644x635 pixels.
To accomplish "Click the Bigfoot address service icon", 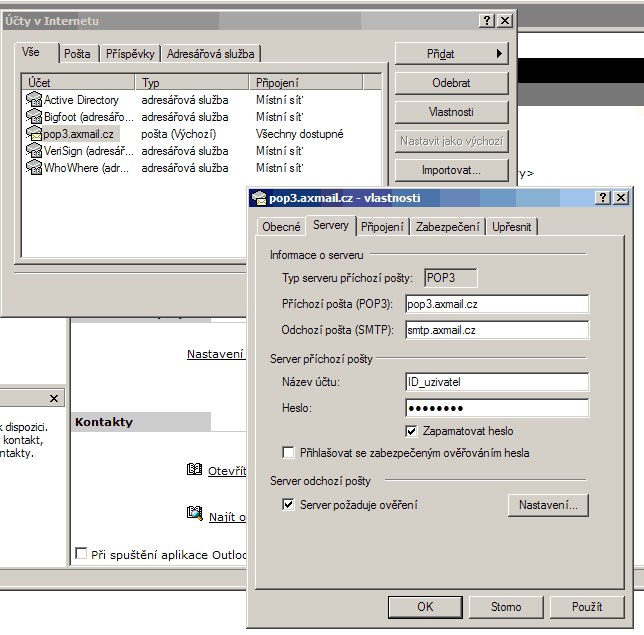I will (x=34, y=117).
